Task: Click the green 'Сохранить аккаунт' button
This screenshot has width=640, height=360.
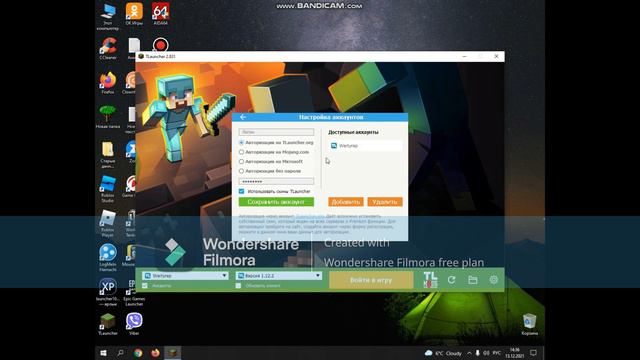Action: coord(276,202)
